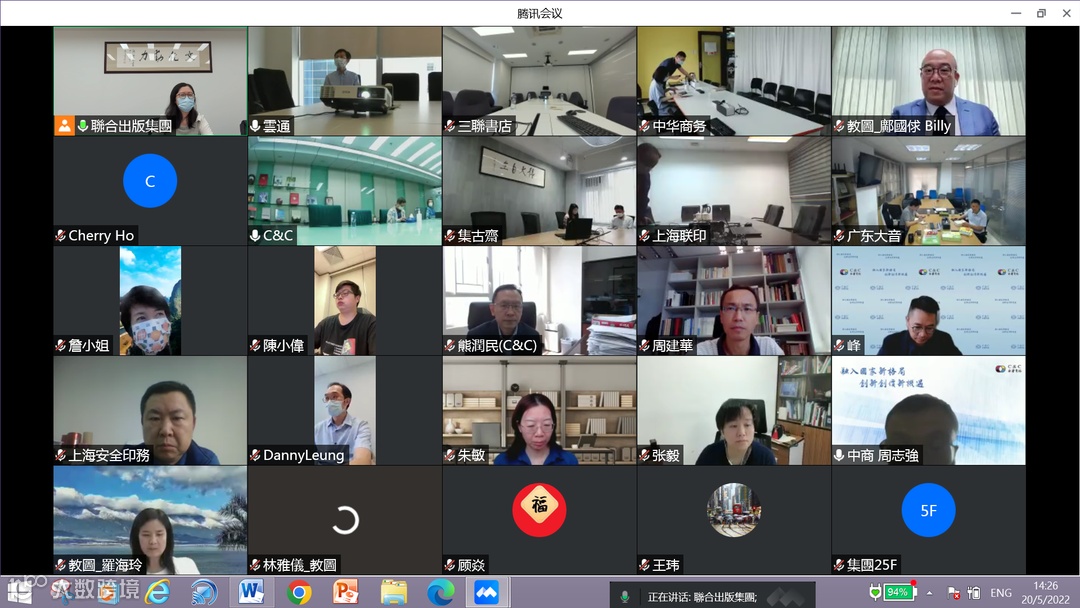
Task: Click muted mic icon beside Cherry Ho
Action: [x=61, y=235]
